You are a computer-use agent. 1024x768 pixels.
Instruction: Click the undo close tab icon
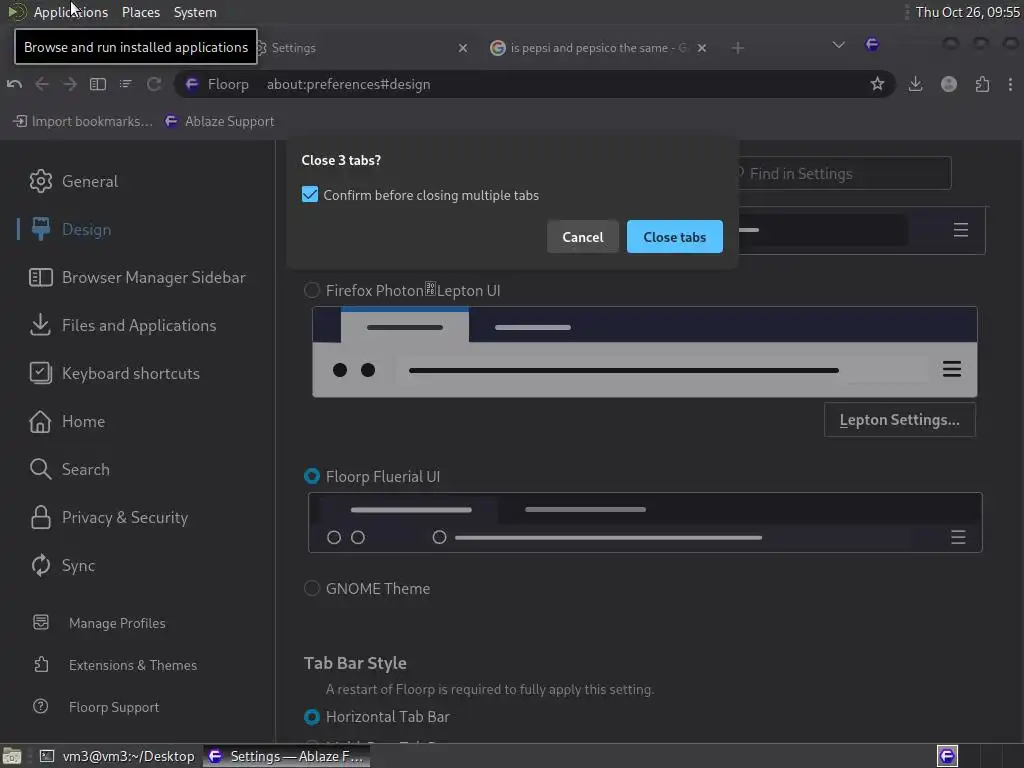[x=14, y=84]
